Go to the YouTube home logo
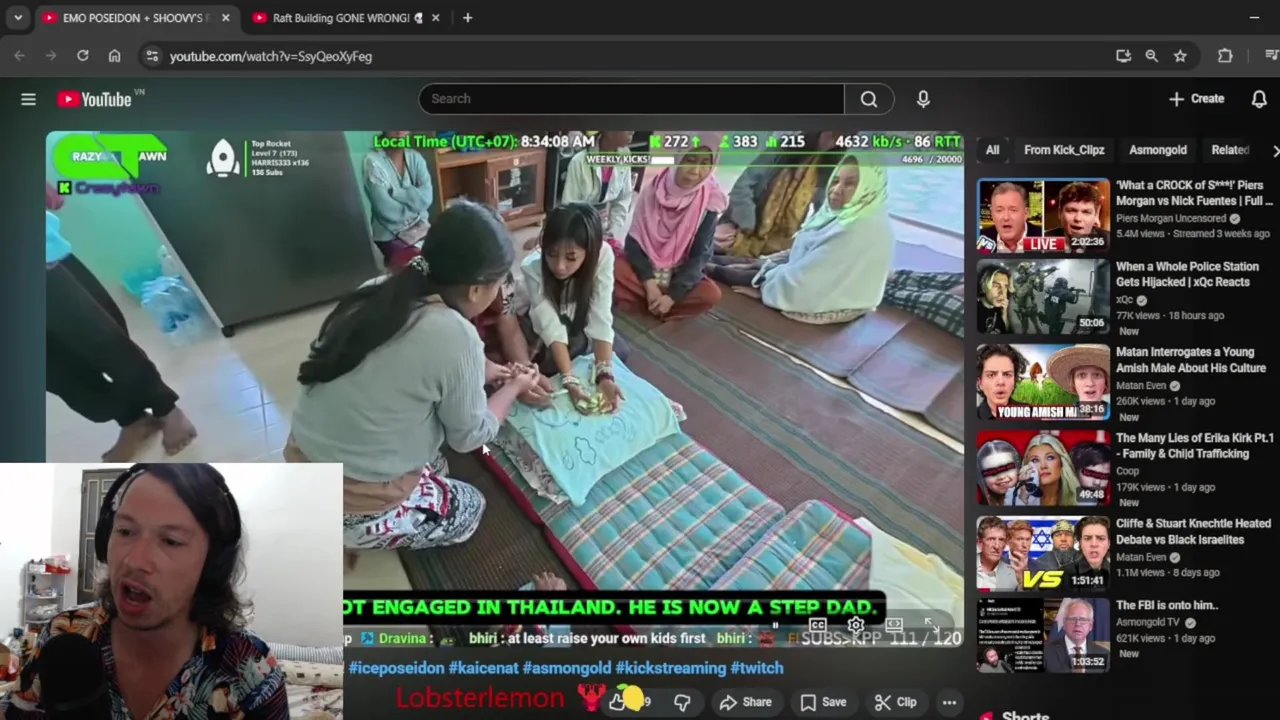The width and height of the screenshot is (1280, 720). point(95,99)
